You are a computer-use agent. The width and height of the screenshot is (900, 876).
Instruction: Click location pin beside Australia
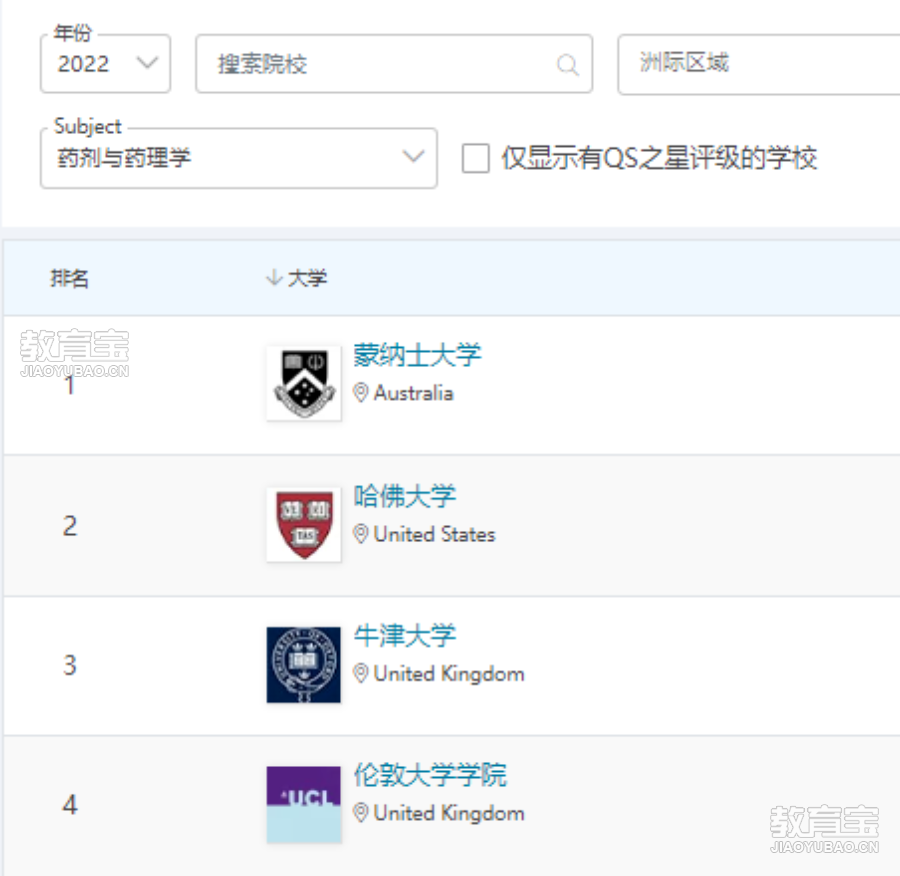click(360, 393)
